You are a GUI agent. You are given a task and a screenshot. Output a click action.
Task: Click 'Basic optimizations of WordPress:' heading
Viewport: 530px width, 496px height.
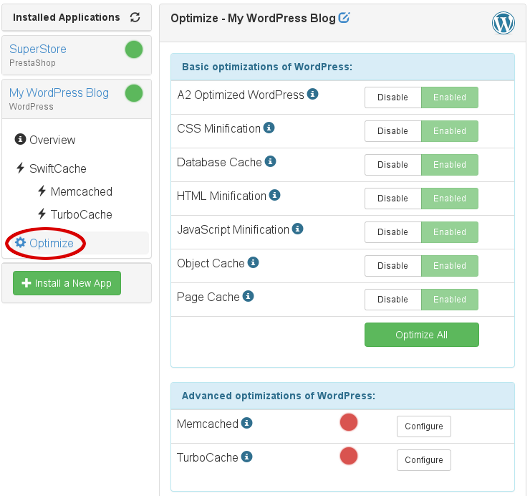click(267, 67)
